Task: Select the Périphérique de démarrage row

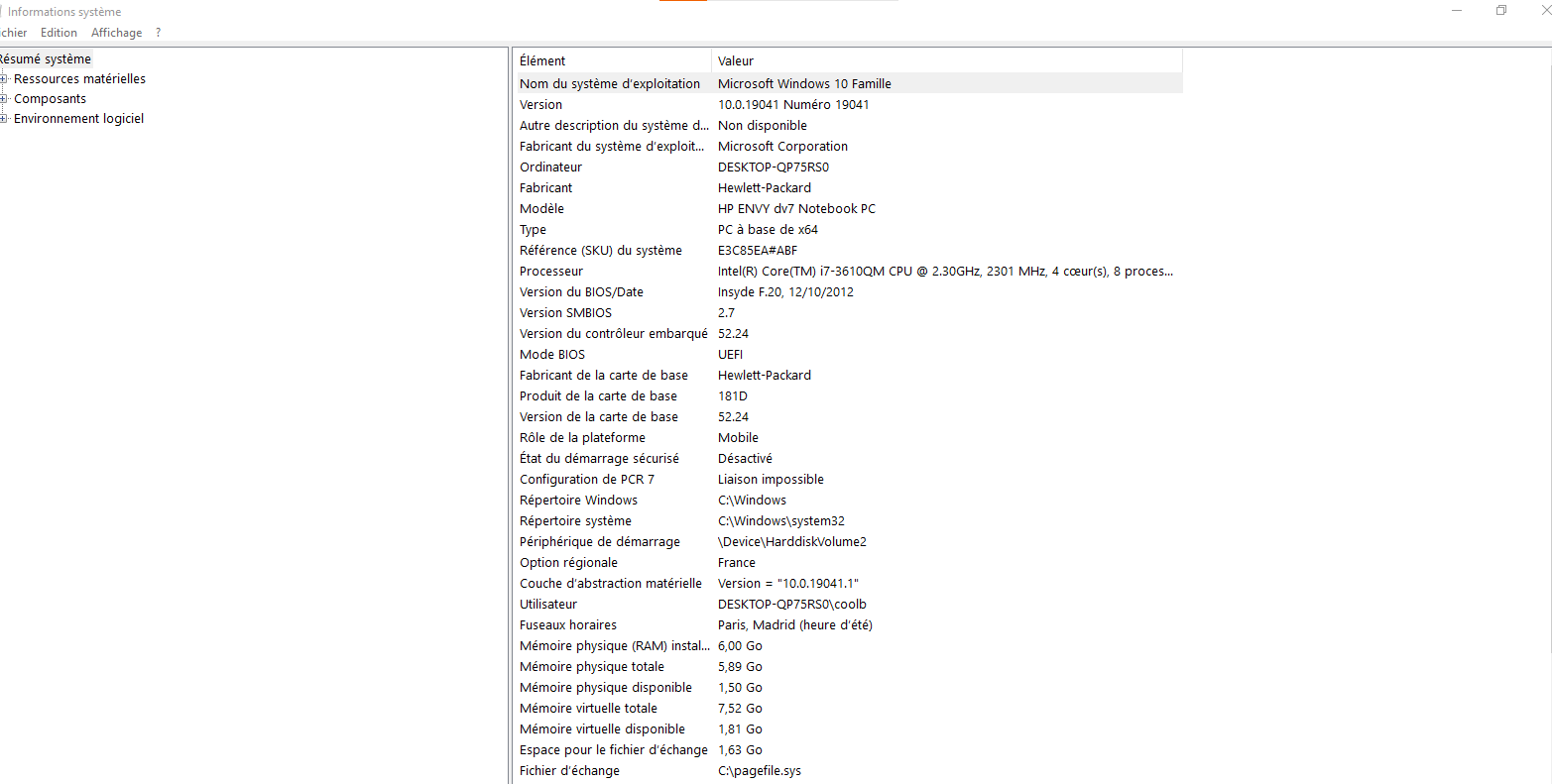Action: tap(848, 542)
